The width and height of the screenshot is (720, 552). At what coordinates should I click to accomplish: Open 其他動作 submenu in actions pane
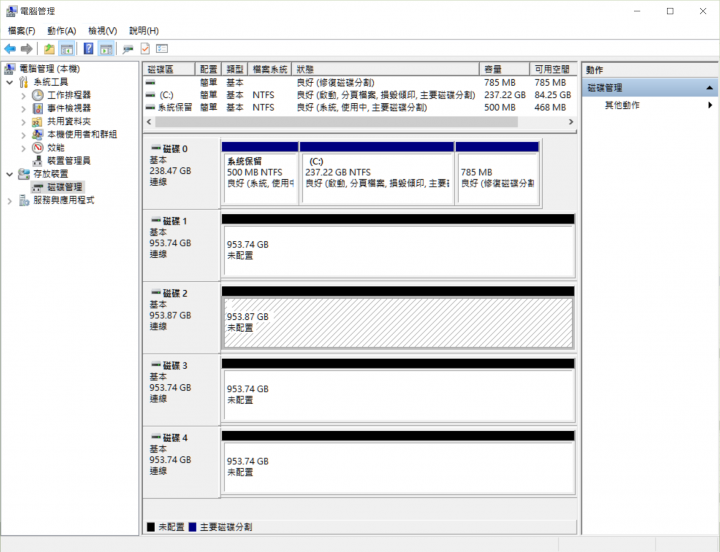click(650, 105)
